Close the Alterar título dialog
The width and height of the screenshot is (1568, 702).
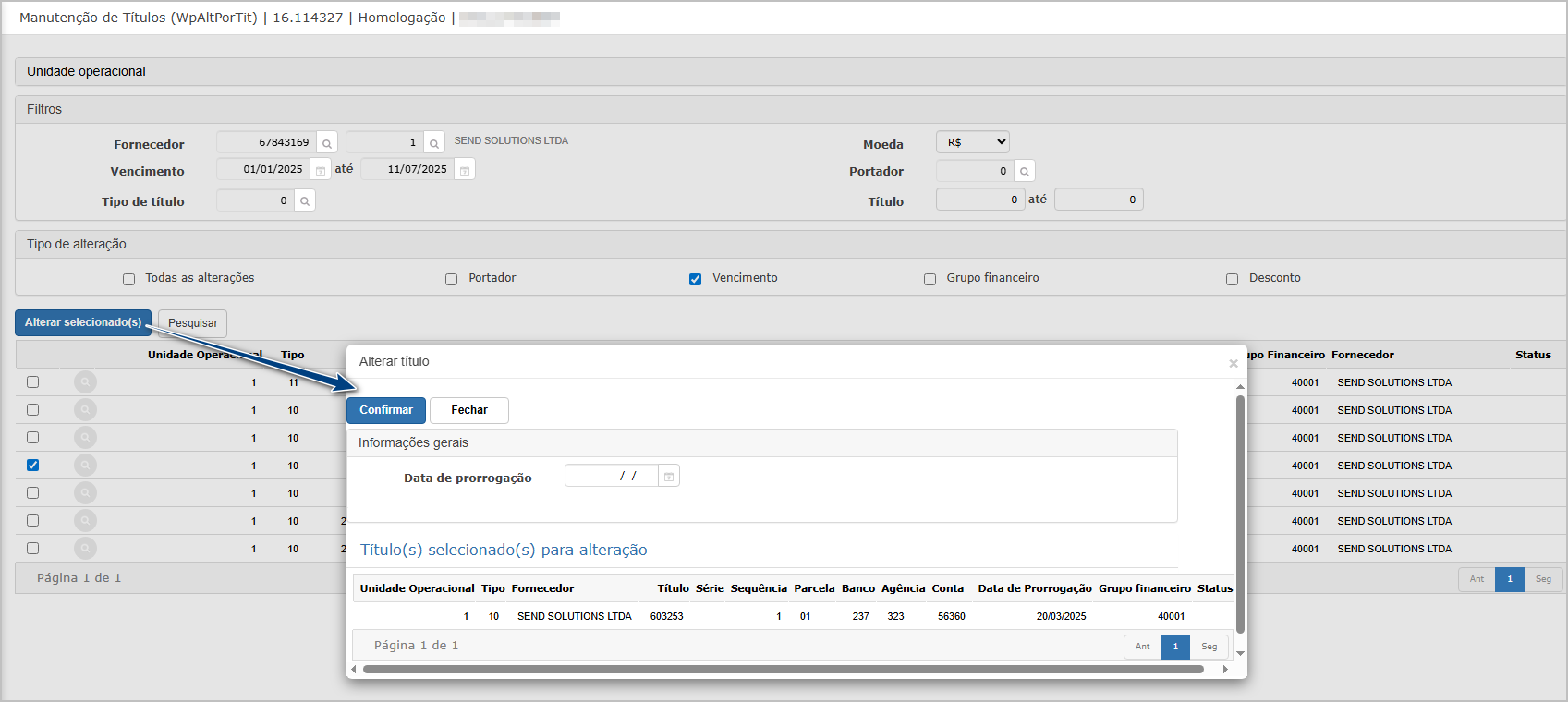click(1234, 363)
